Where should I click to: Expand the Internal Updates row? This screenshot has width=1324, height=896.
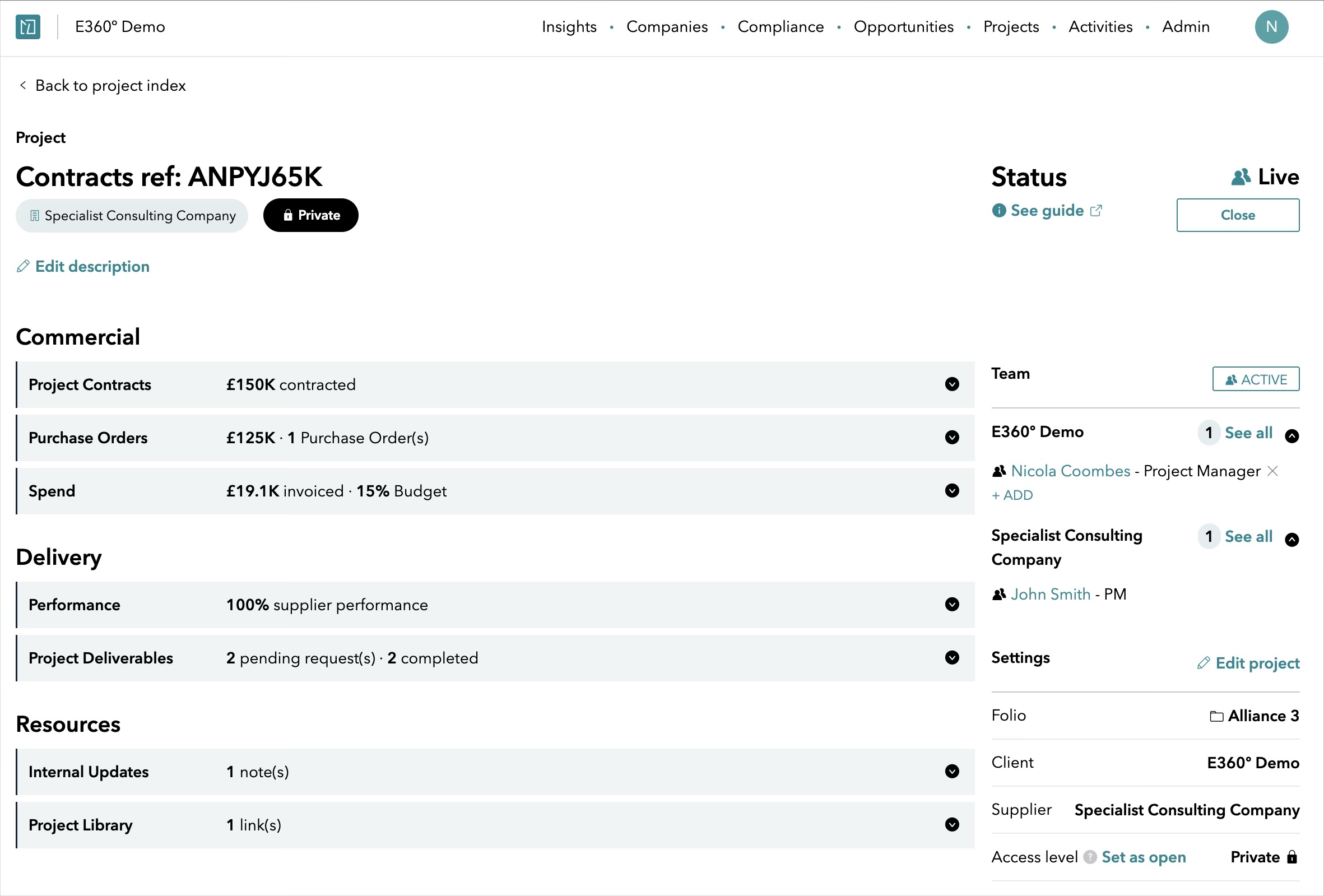point(952,772)
